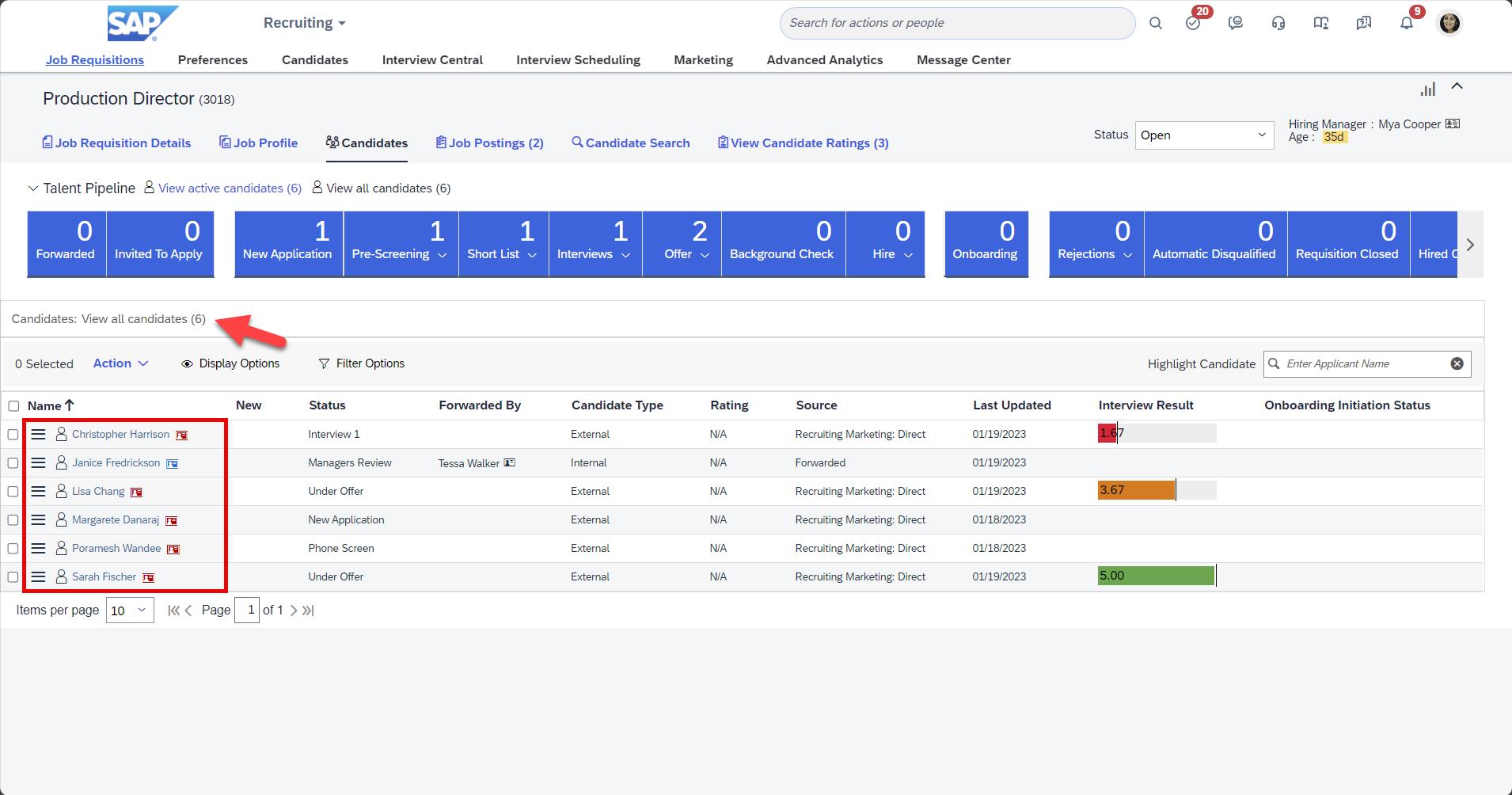Open Poramesh Wandee's resume flag icon
1512x795 pixels.
click(x=173, y=549)
